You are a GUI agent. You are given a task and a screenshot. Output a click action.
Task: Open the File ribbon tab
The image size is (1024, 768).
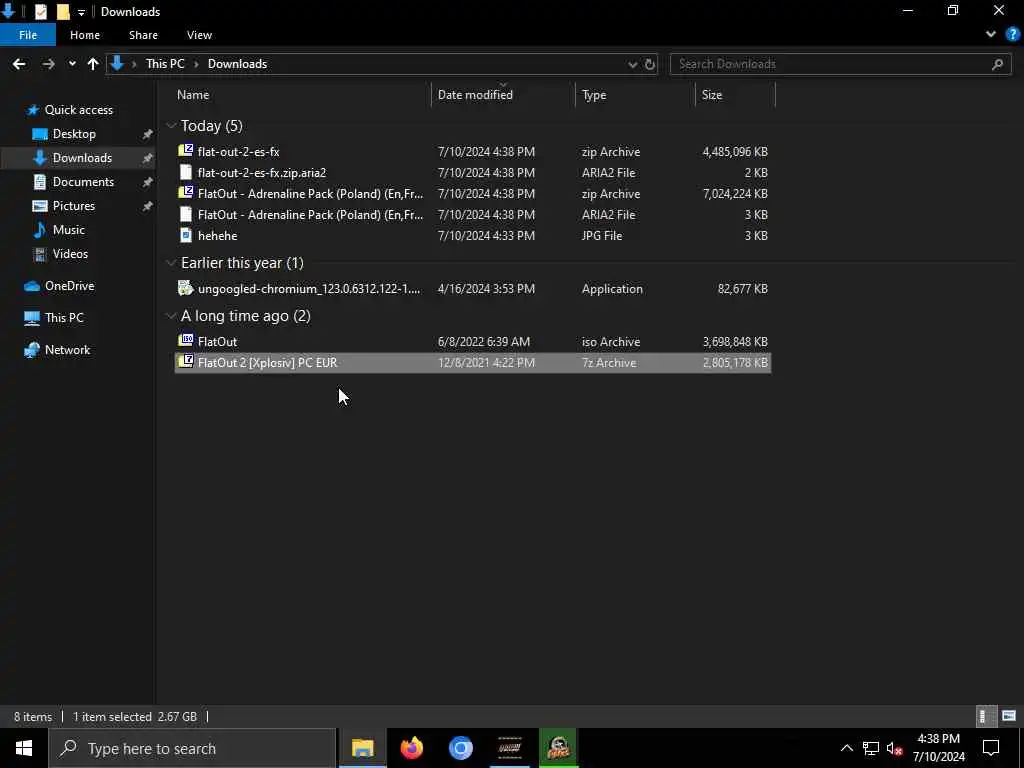pyautogui.click(x=28, y=35)
